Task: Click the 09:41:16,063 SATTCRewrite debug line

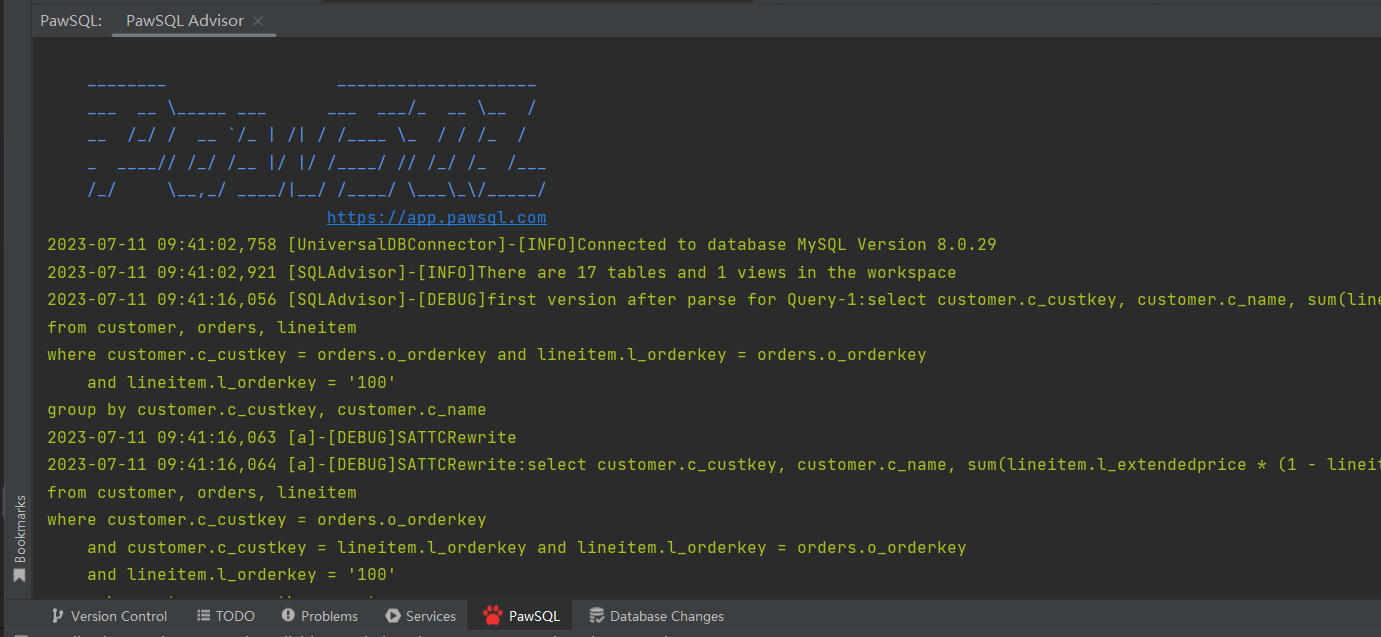Action: (281, 438)
